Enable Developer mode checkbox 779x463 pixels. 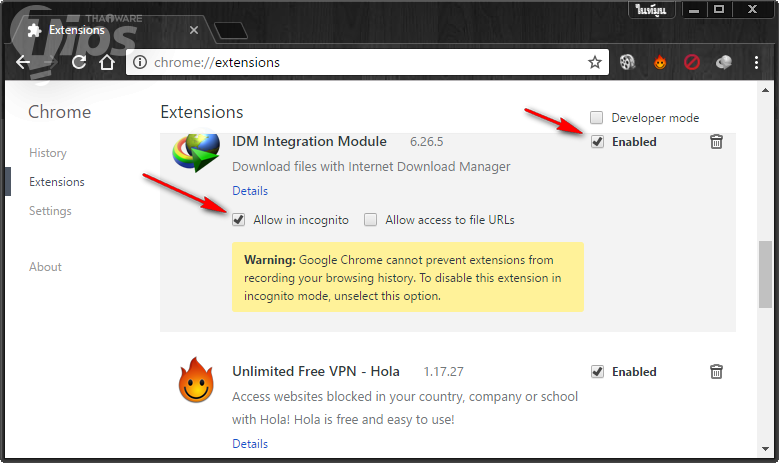[x=597, y=117]
